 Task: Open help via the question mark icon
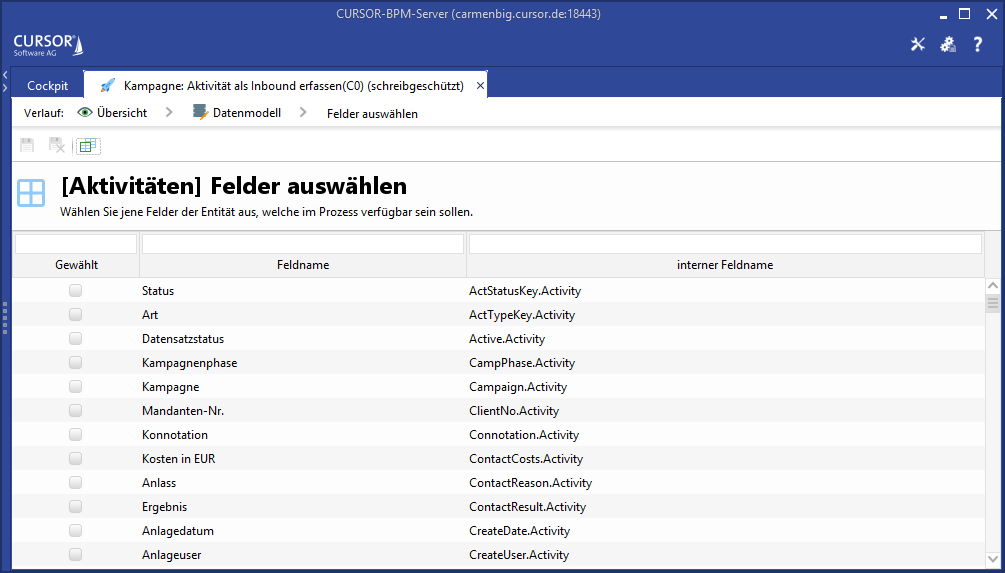pyautogui.click(x=978, y=45)
